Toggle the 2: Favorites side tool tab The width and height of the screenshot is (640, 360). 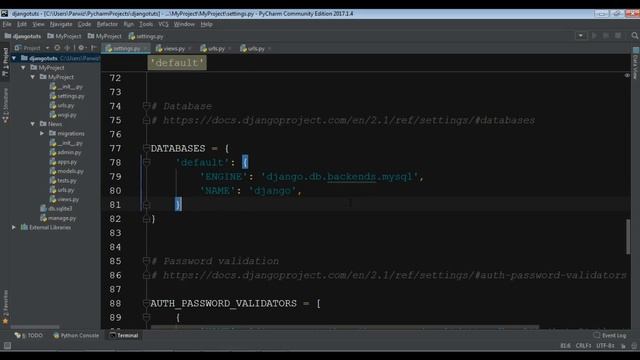click(x=5, y=307)
